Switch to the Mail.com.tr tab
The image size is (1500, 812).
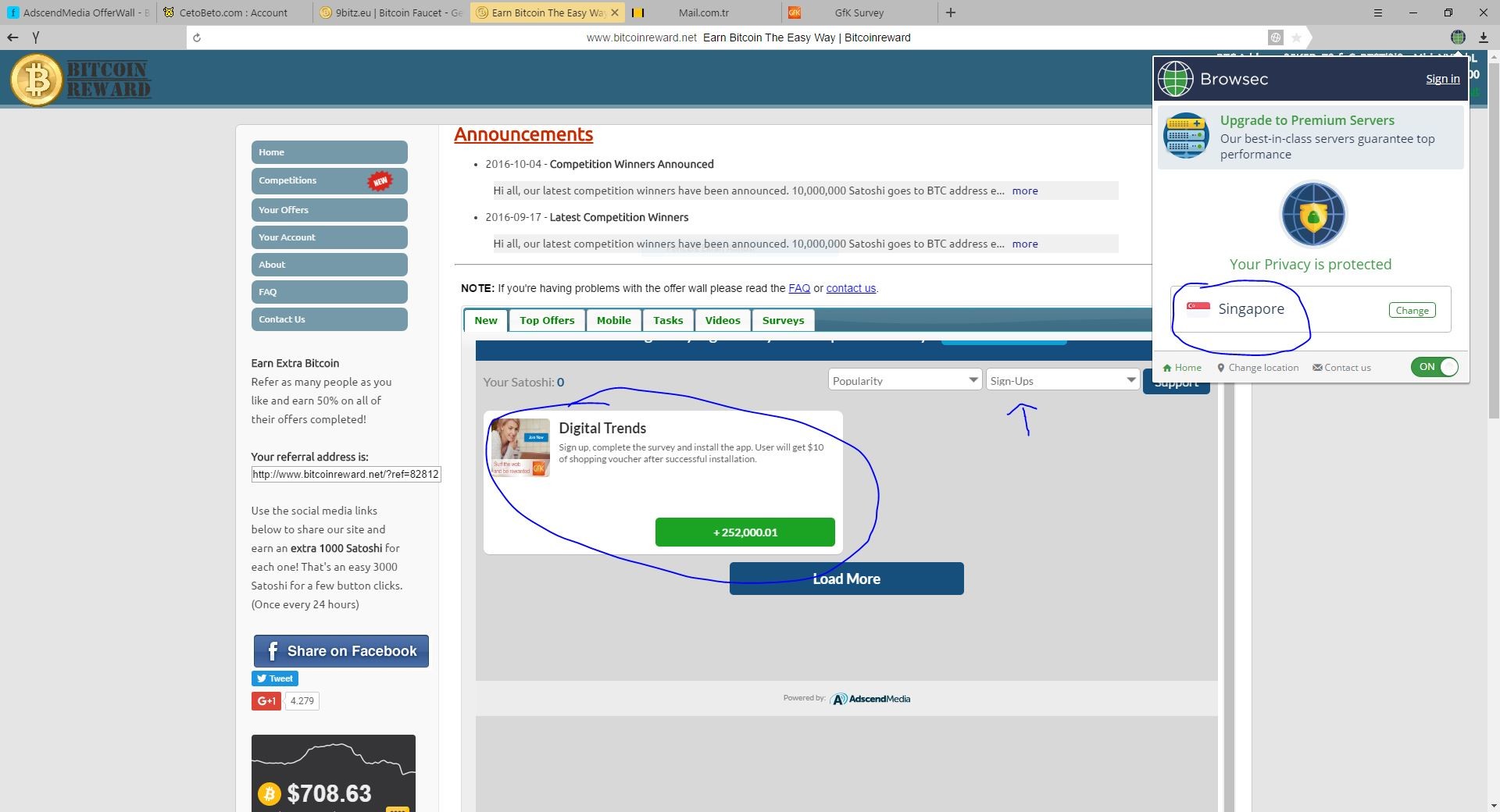coord(703,12)
